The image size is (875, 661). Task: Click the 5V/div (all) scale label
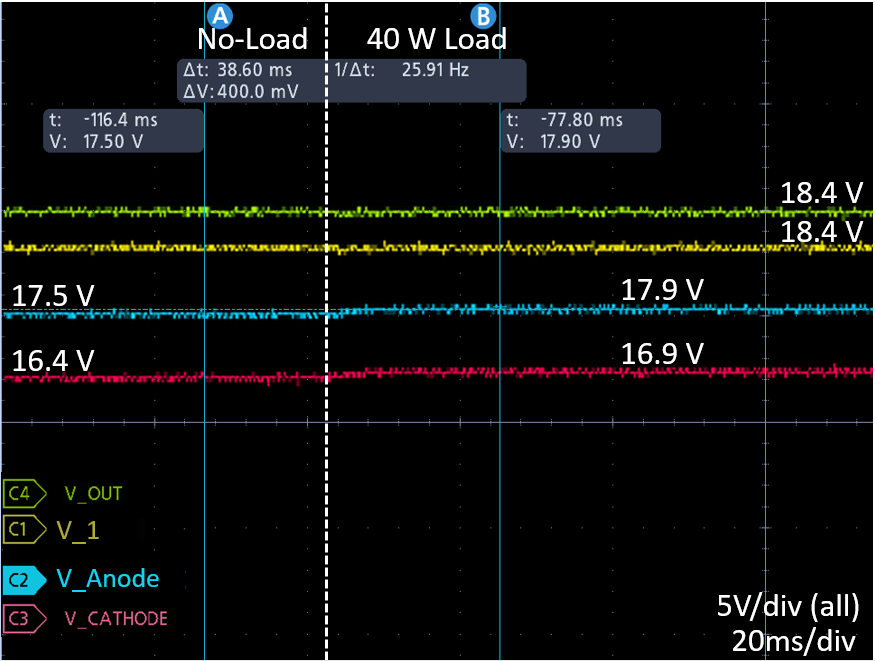(785, 606)
